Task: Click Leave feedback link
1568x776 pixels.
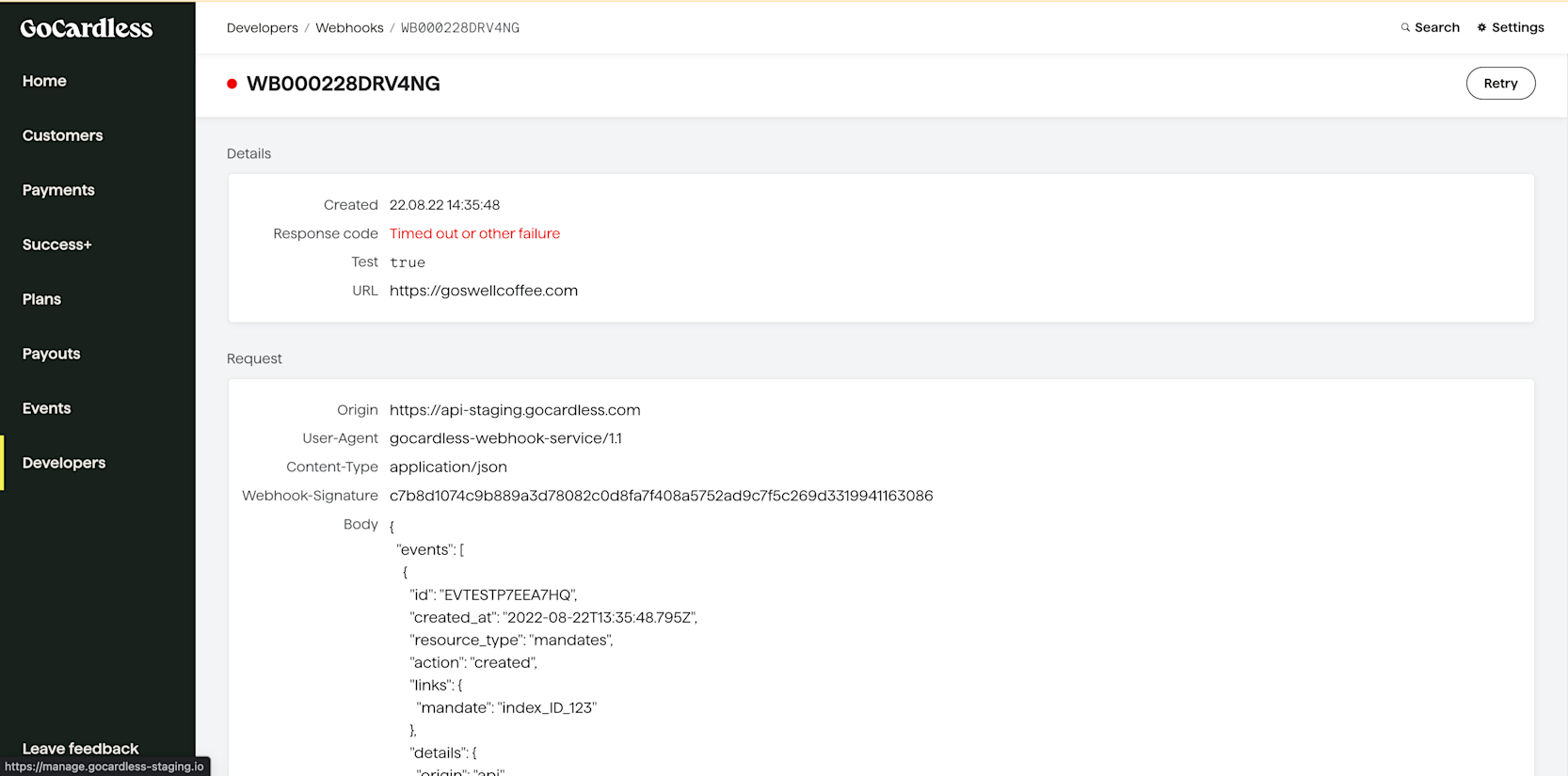Action: pyautogui.click(x=80, y=749)
